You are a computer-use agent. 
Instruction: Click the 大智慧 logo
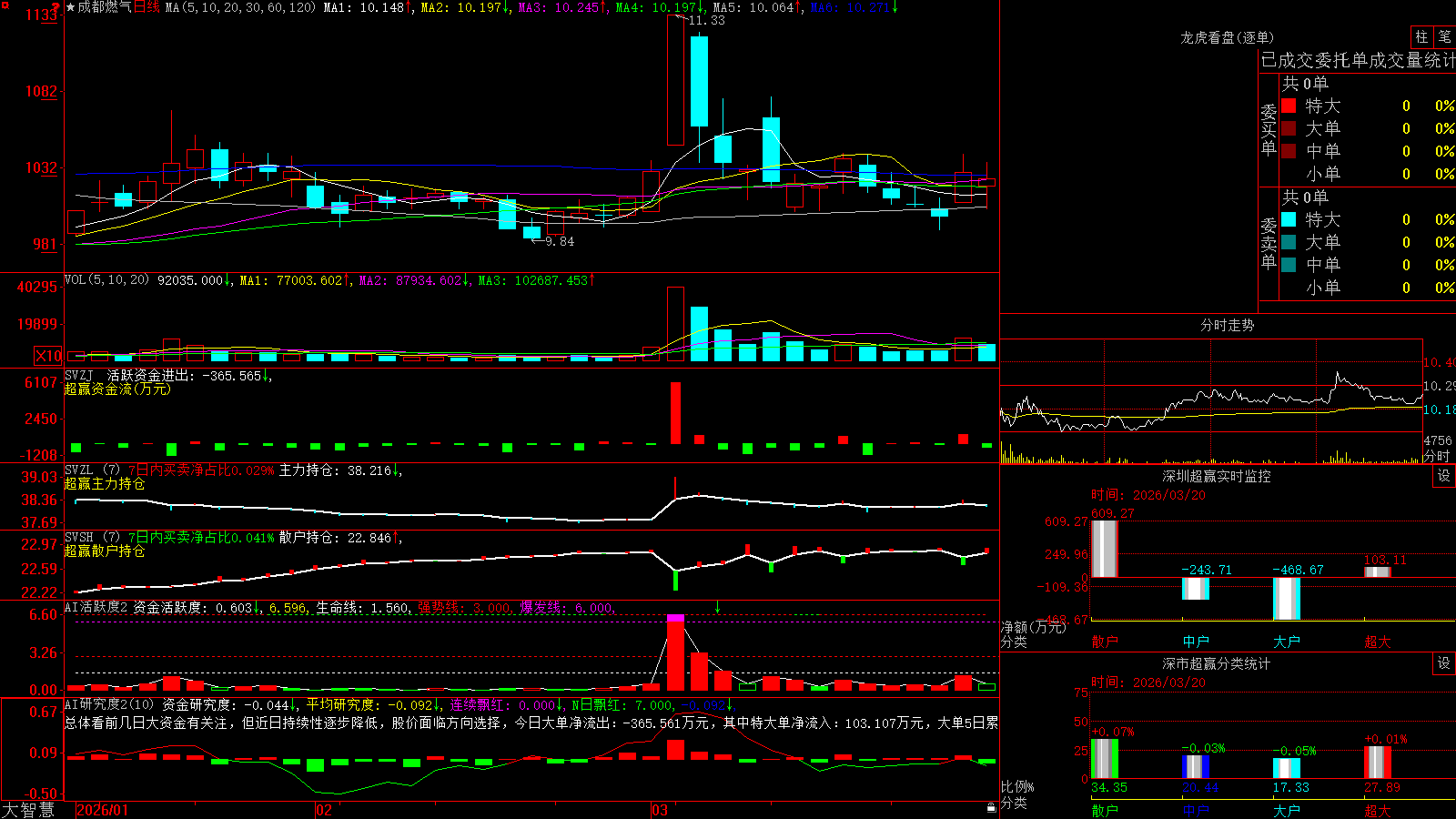(x=28, y=809)
